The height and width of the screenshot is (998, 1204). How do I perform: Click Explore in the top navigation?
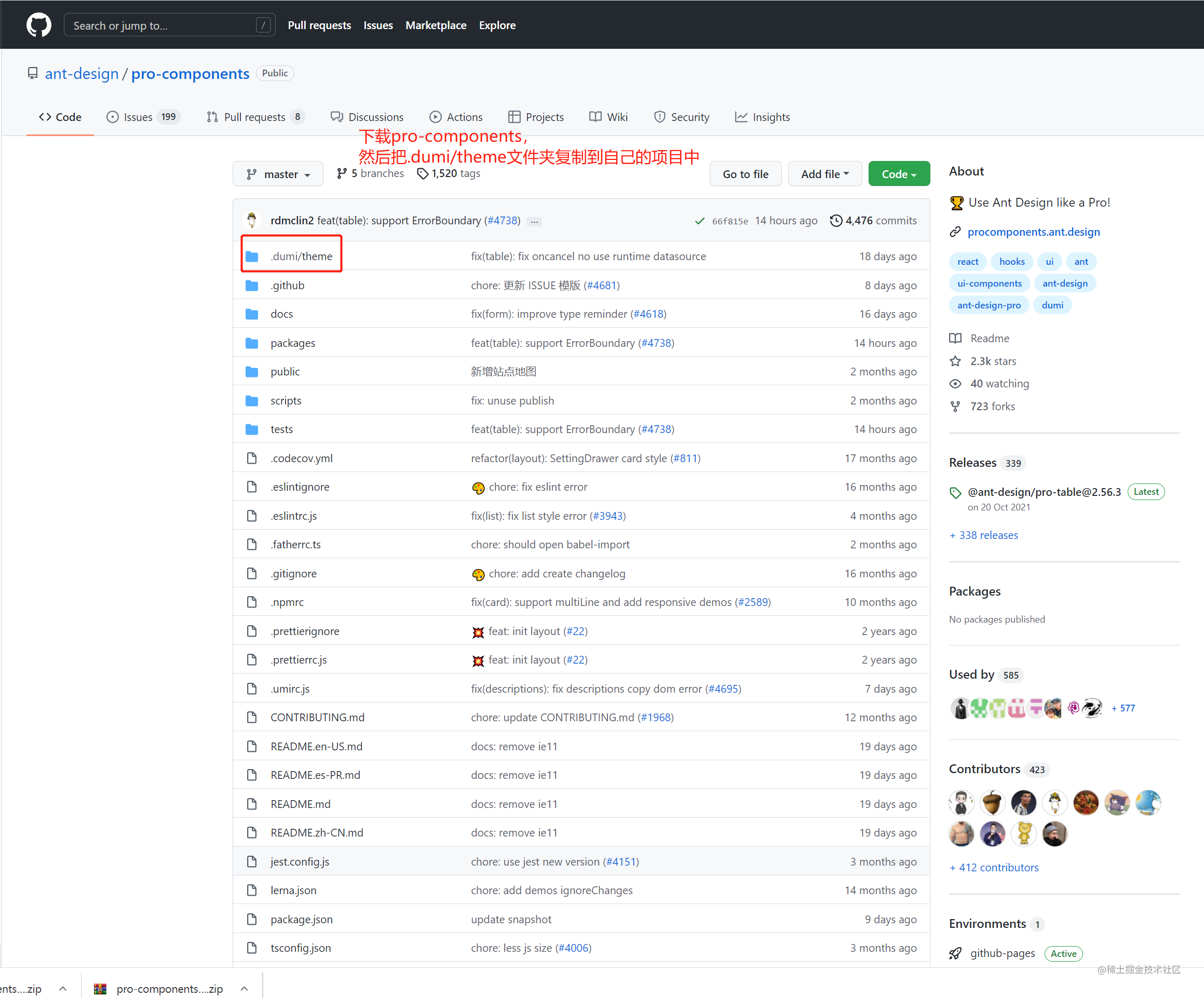(x=497, y=25)
